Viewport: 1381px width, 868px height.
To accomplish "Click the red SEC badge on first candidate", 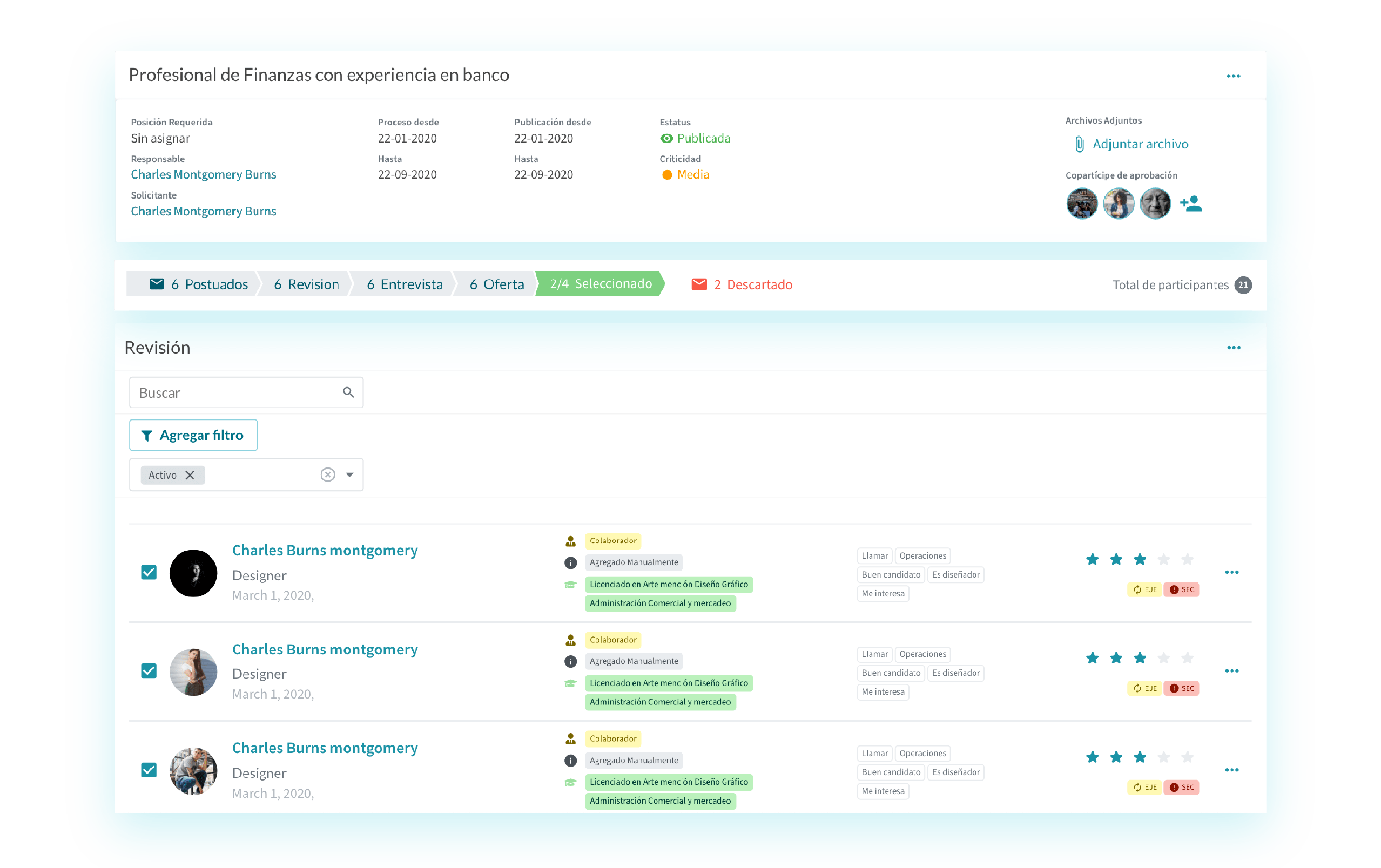I will coord(1181,589).
